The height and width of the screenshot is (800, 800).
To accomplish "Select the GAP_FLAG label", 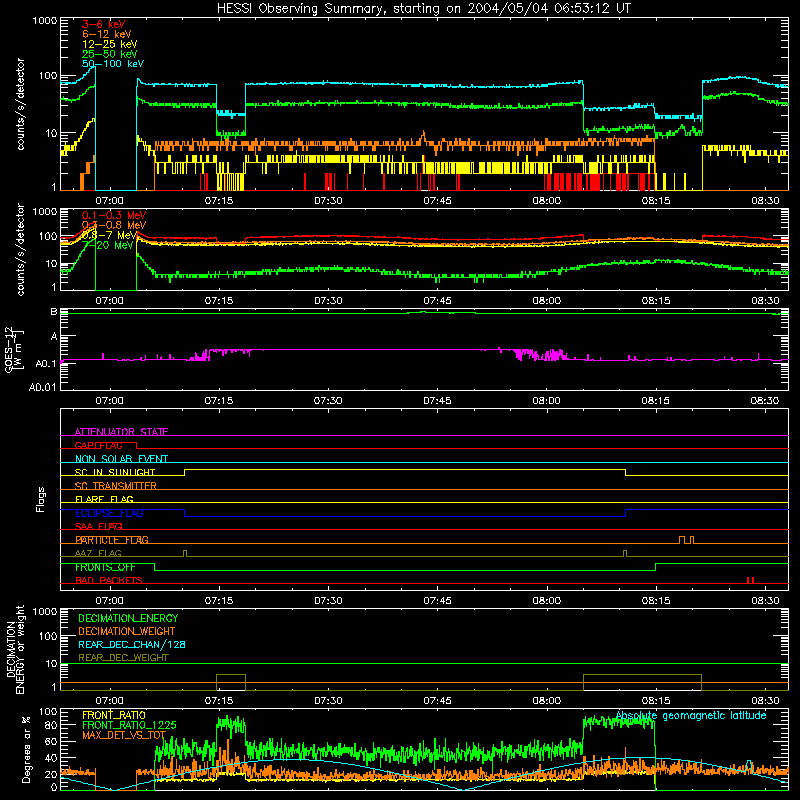I will point(98,445).
